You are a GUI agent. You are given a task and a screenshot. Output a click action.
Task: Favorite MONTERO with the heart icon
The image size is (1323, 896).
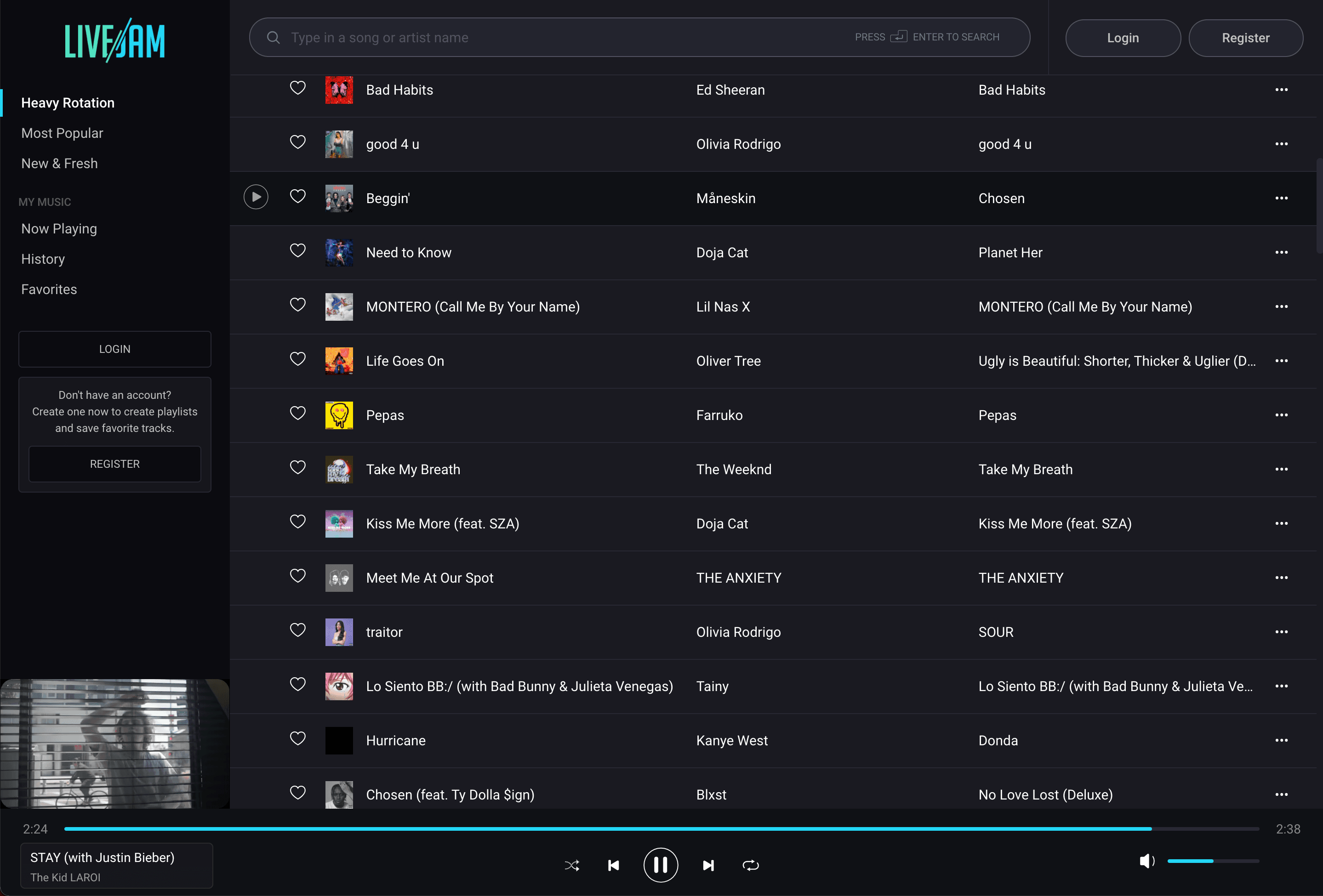click(x=298, y=304)
